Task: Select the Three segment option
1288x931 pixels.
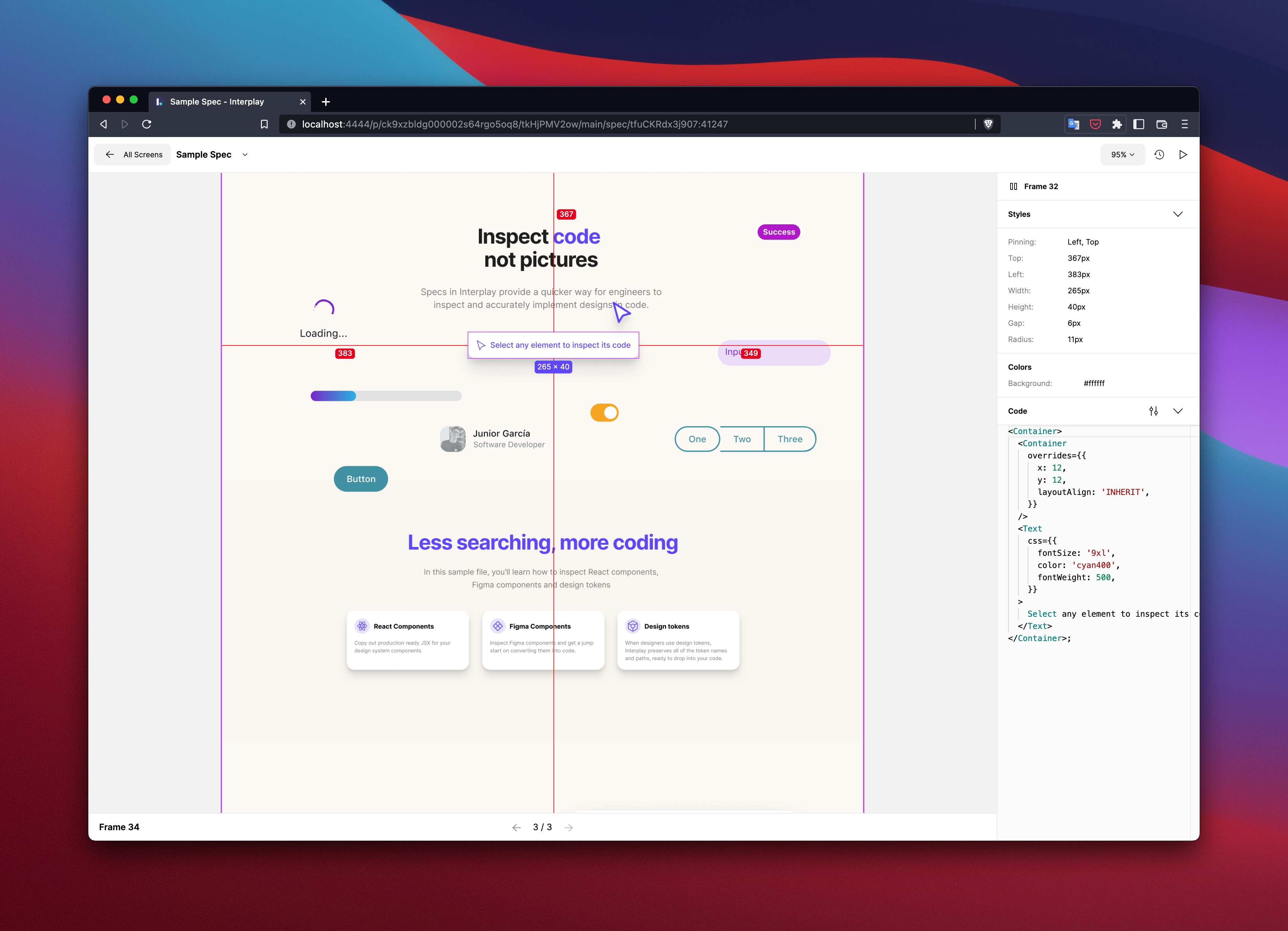Action: (790, 439)
